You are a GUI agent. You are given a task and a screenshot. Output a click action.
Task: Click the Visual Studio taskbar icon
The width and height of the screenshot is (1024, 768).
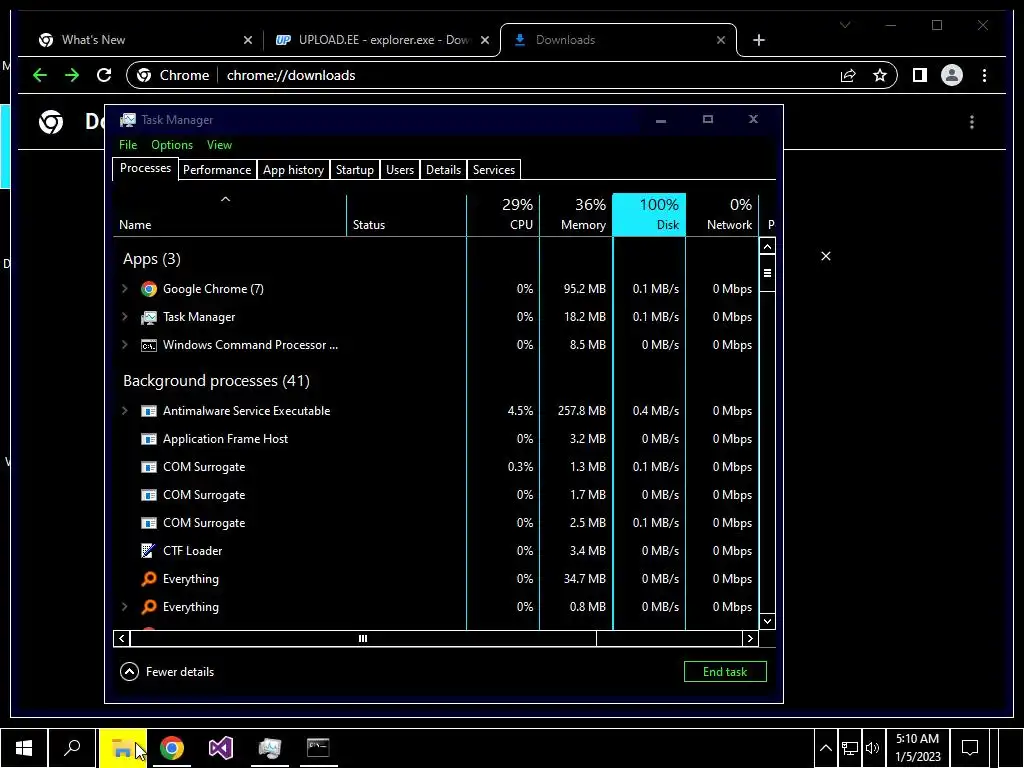tap(221, 748)
